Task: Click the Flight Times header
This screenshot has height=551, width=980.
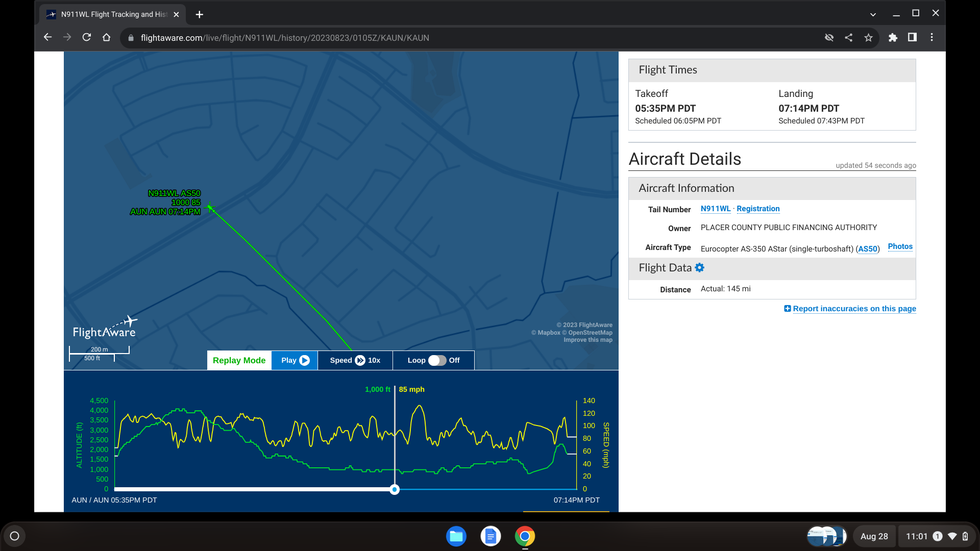Action: click(x=772, y=70)
